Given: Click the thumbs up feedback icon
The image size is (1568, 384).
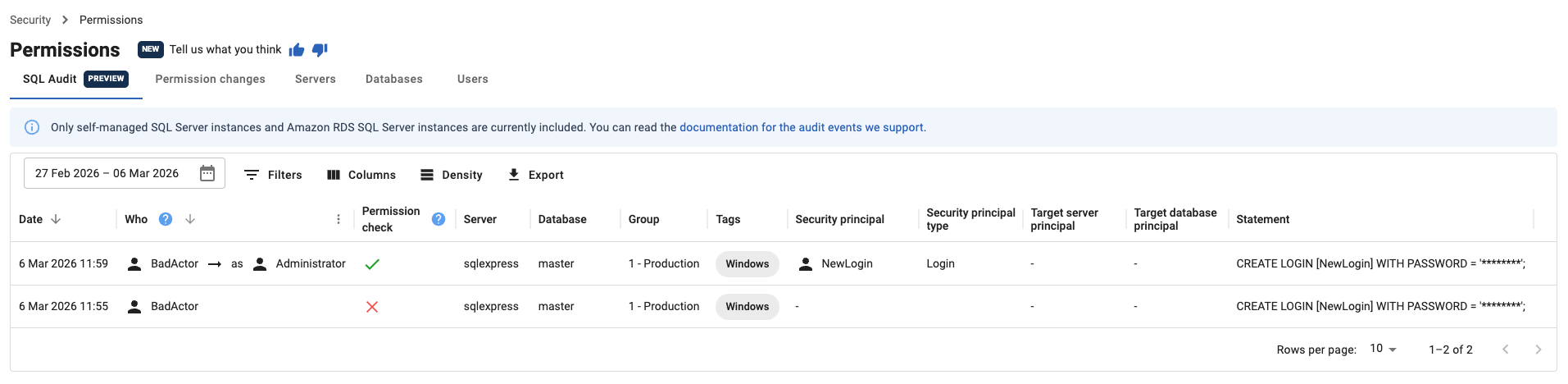Looking at the screenshot, I should [297, 50].
